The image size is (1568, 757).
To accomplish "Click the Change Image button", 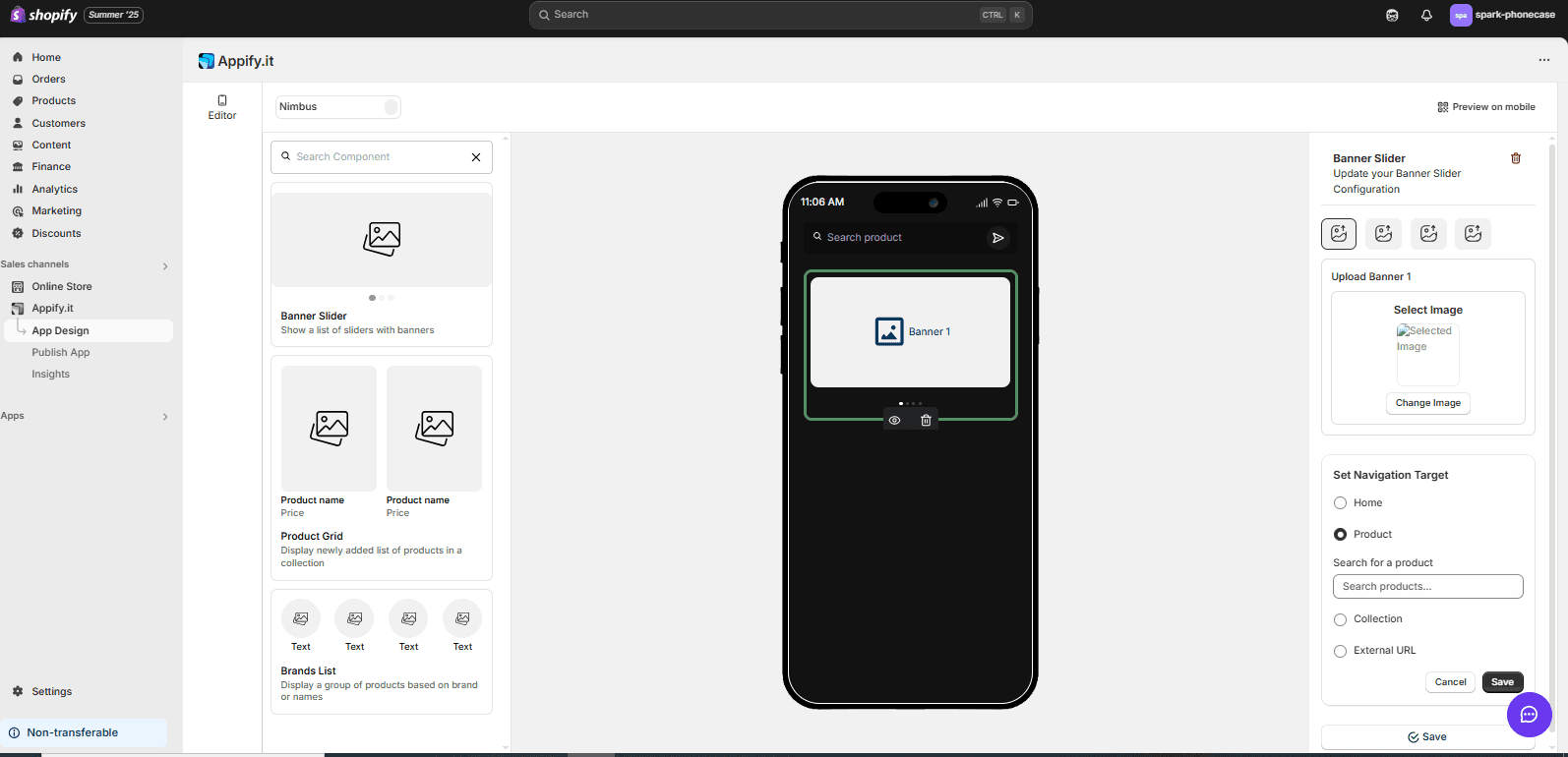I will [1427, 403].
